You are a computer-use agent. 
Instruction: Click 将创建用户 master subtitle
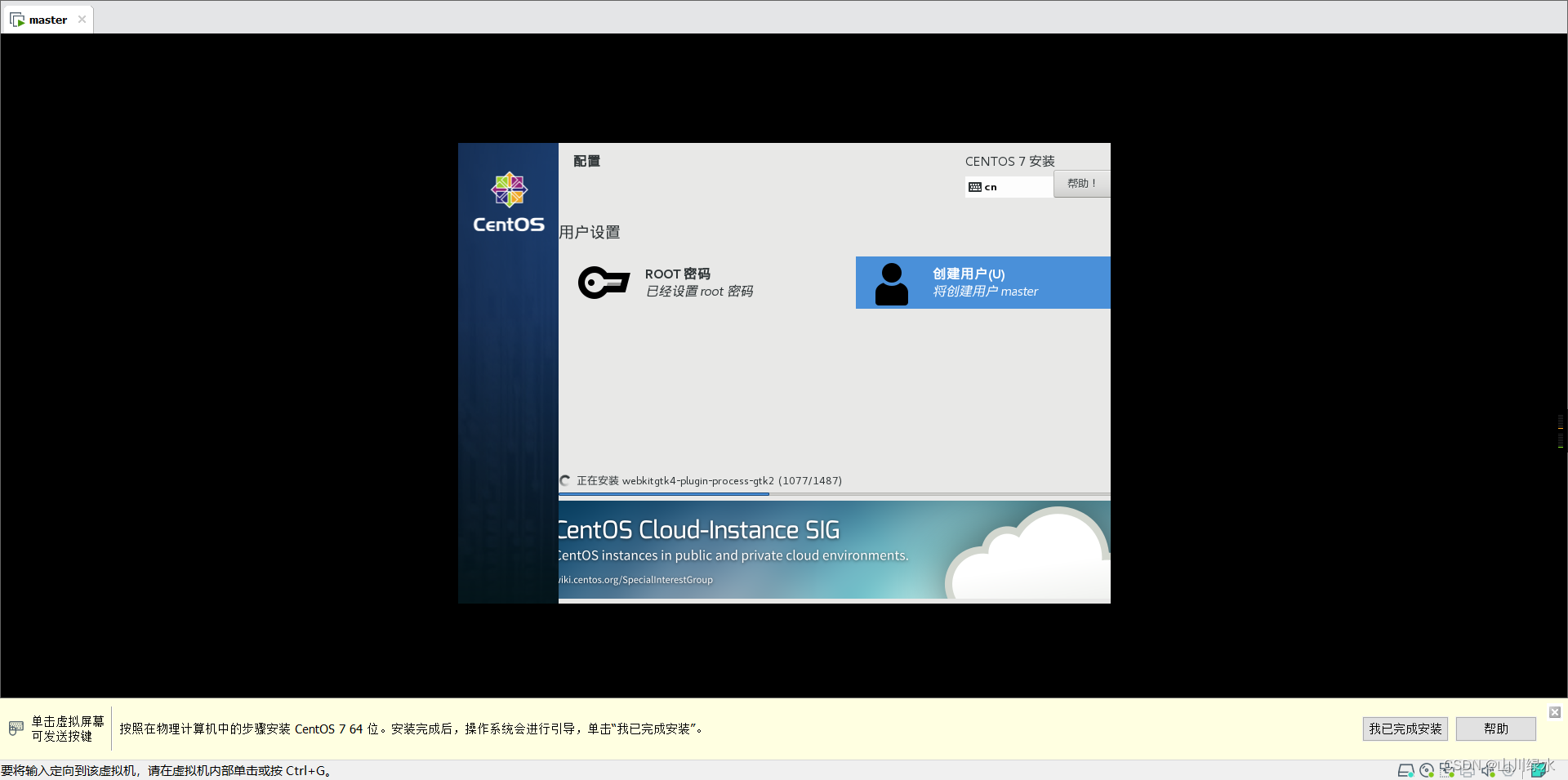pos(986,292)
